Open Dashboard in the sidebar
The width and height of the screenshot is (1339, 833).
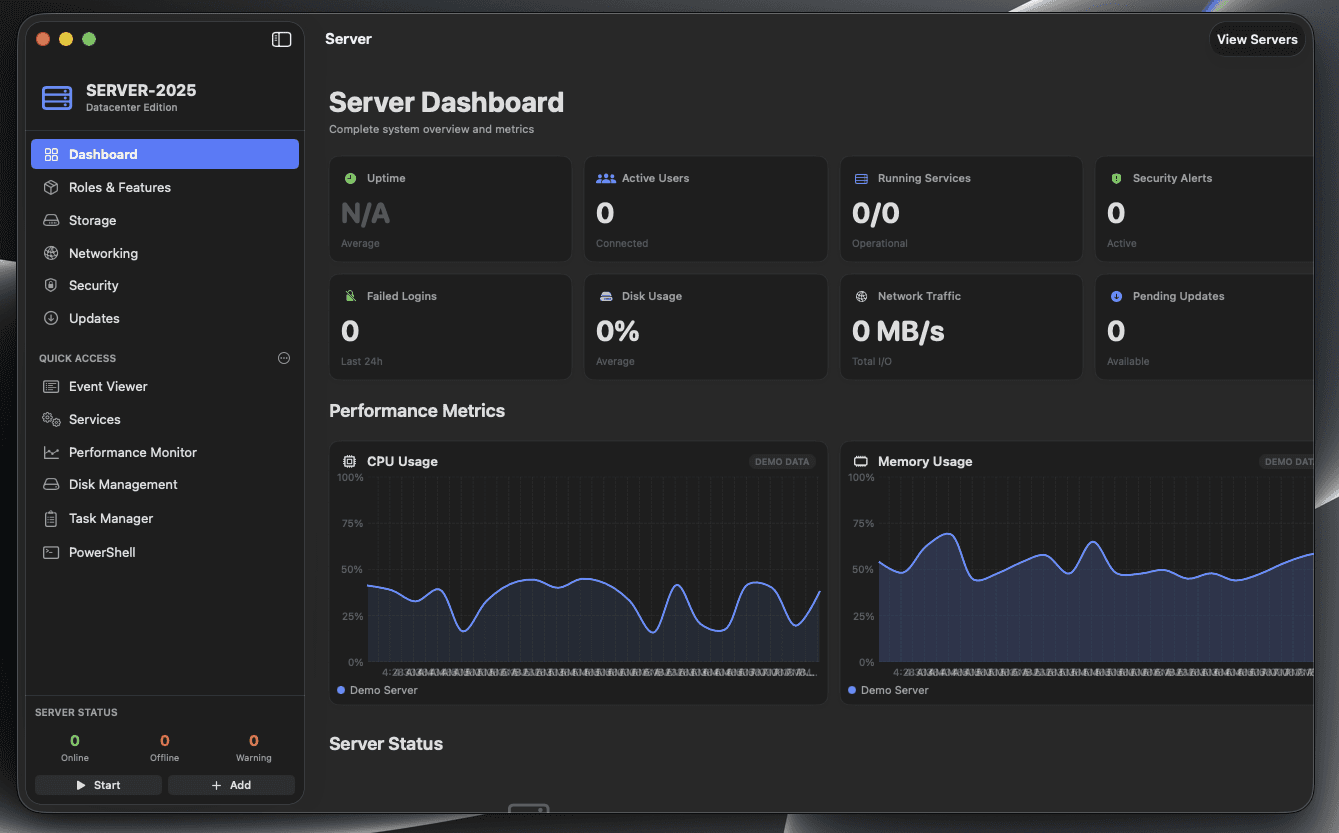[x=165, y=154]
